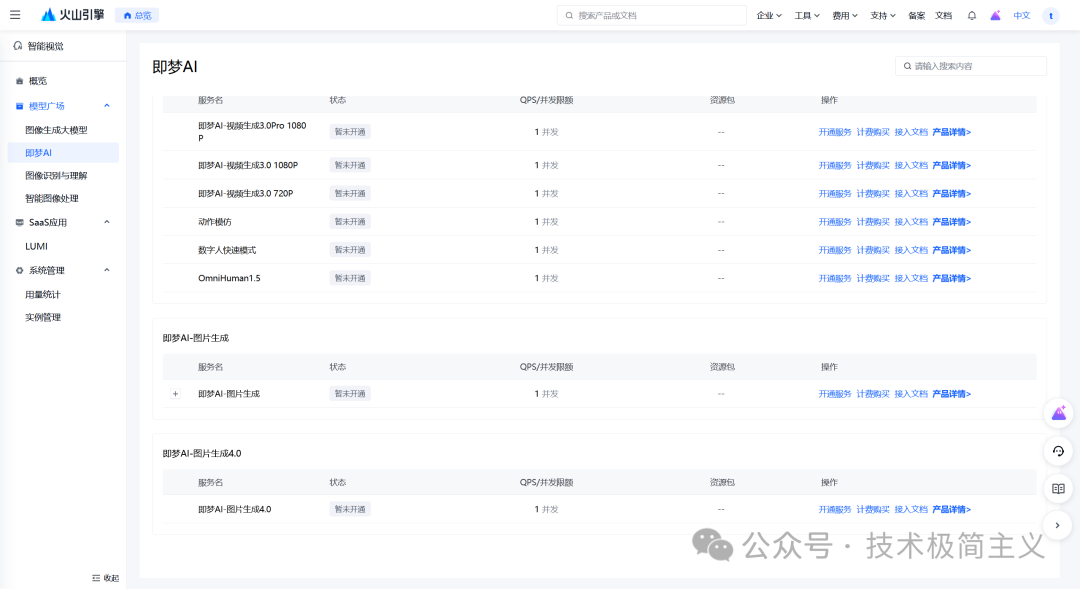This screenshot has width=1080, height=589.
Task: Open 图像识别与理解 in sidebar
Action: pos(56,175)
